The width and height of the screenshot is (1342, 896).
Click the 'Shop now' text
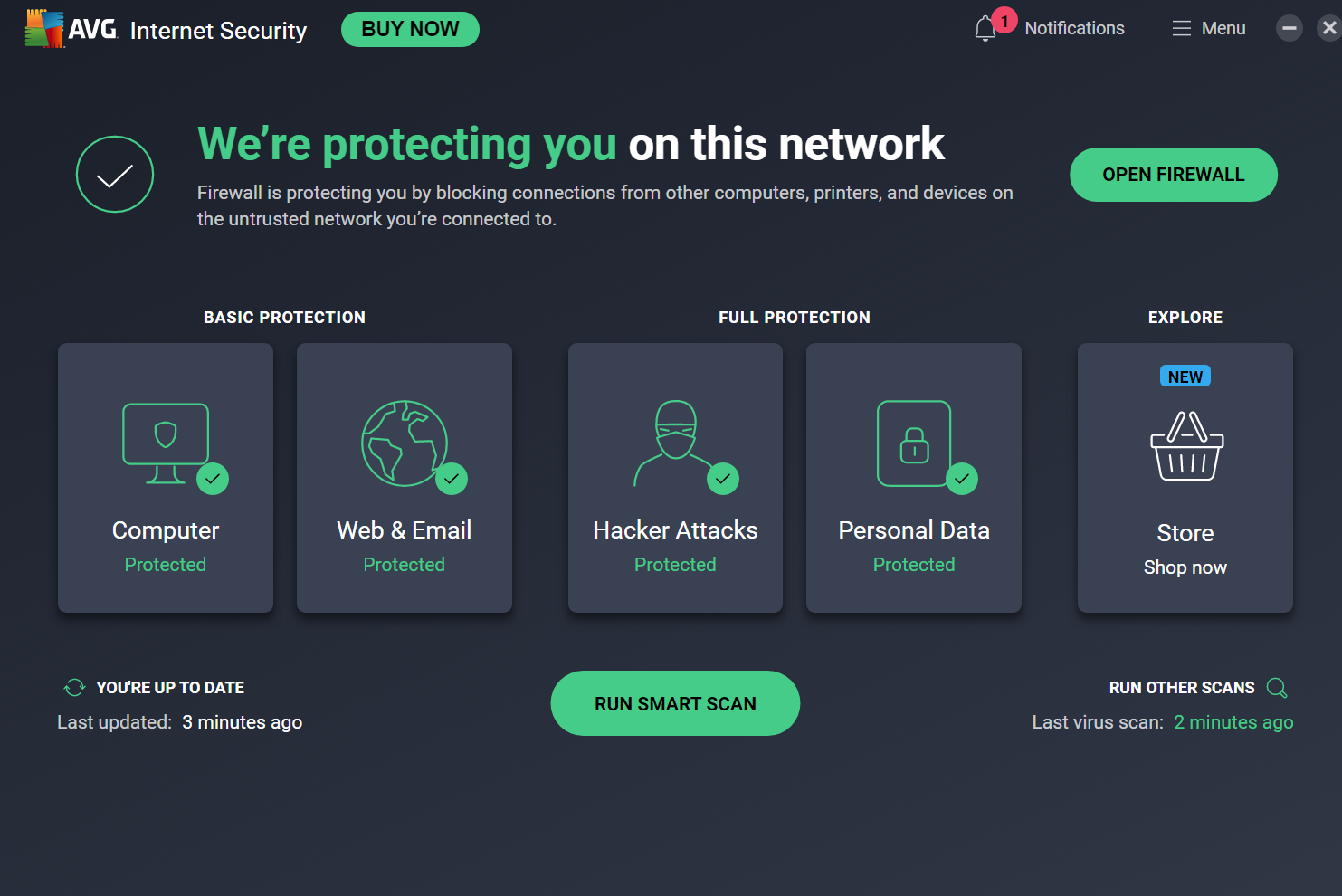[x=1185, y=567]
